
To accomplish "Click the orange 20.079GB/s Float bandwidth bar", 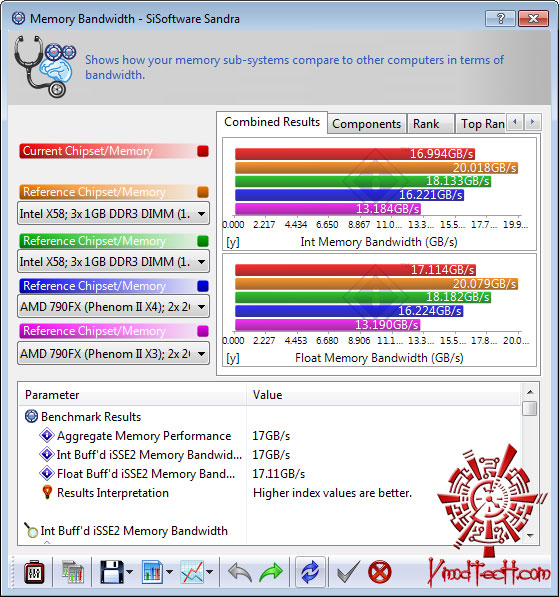I will click(x=377, y=284).
